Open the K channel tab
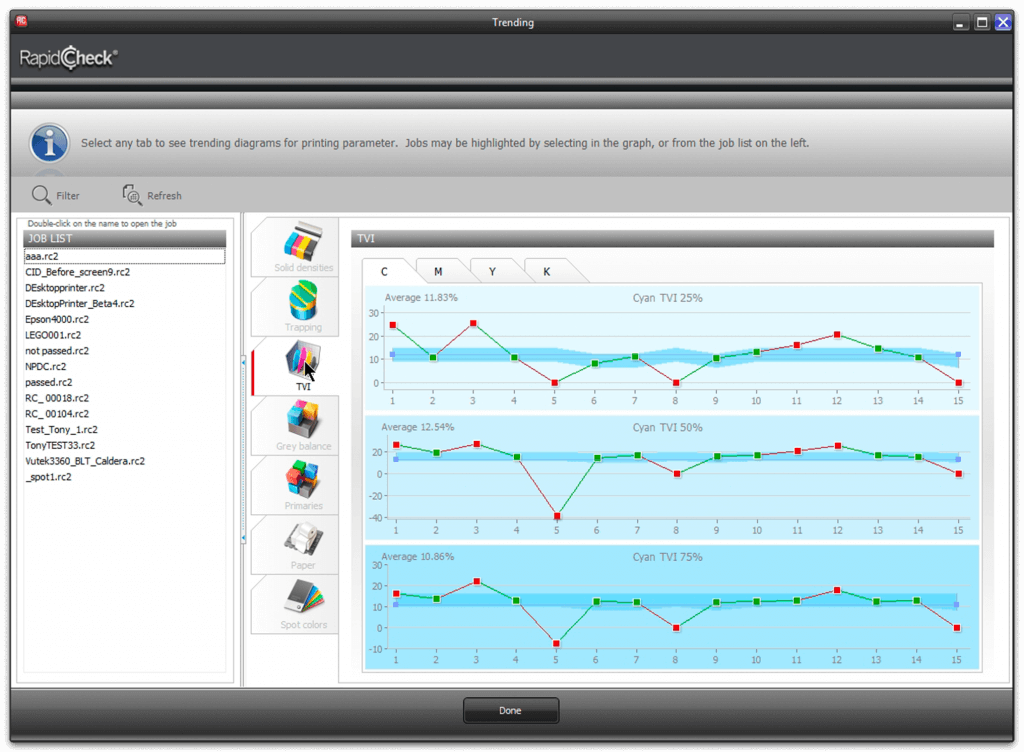Image resolution: width=1024 pixels, height=752 pixels. [546, 272]
